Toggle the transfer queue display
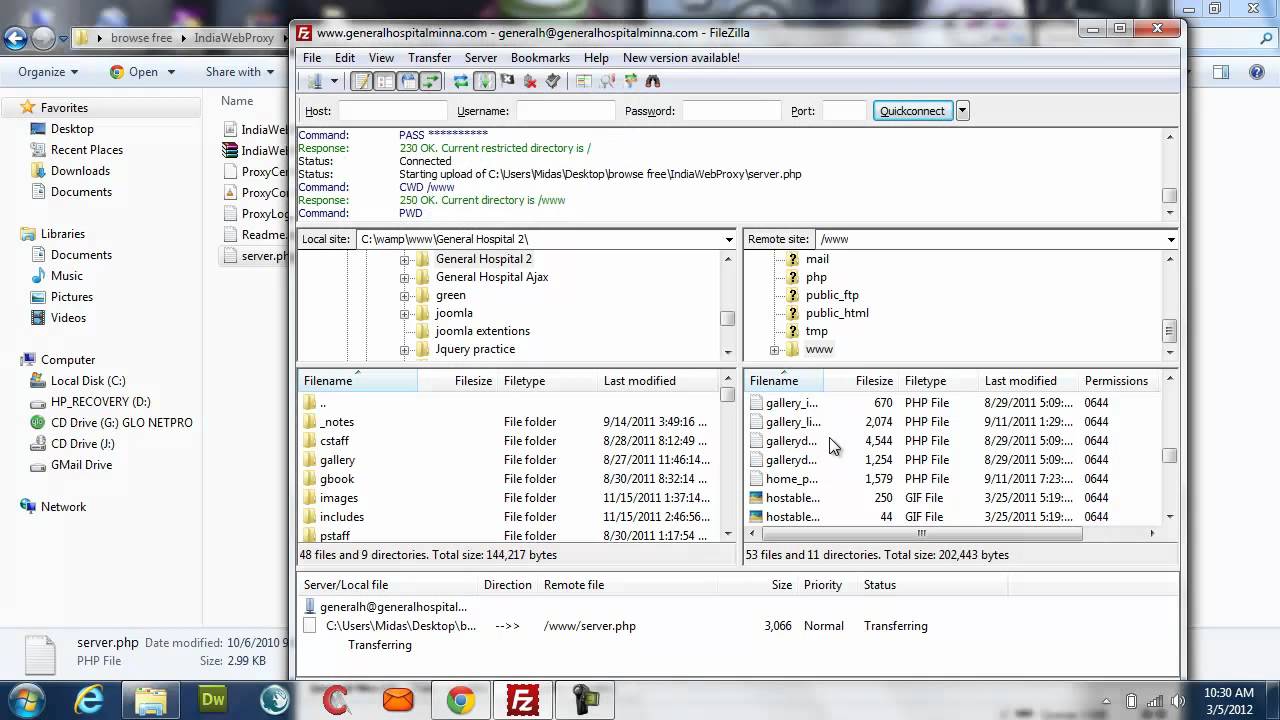Viewport: 1280px width, 720px height. (x=431, y=81)
